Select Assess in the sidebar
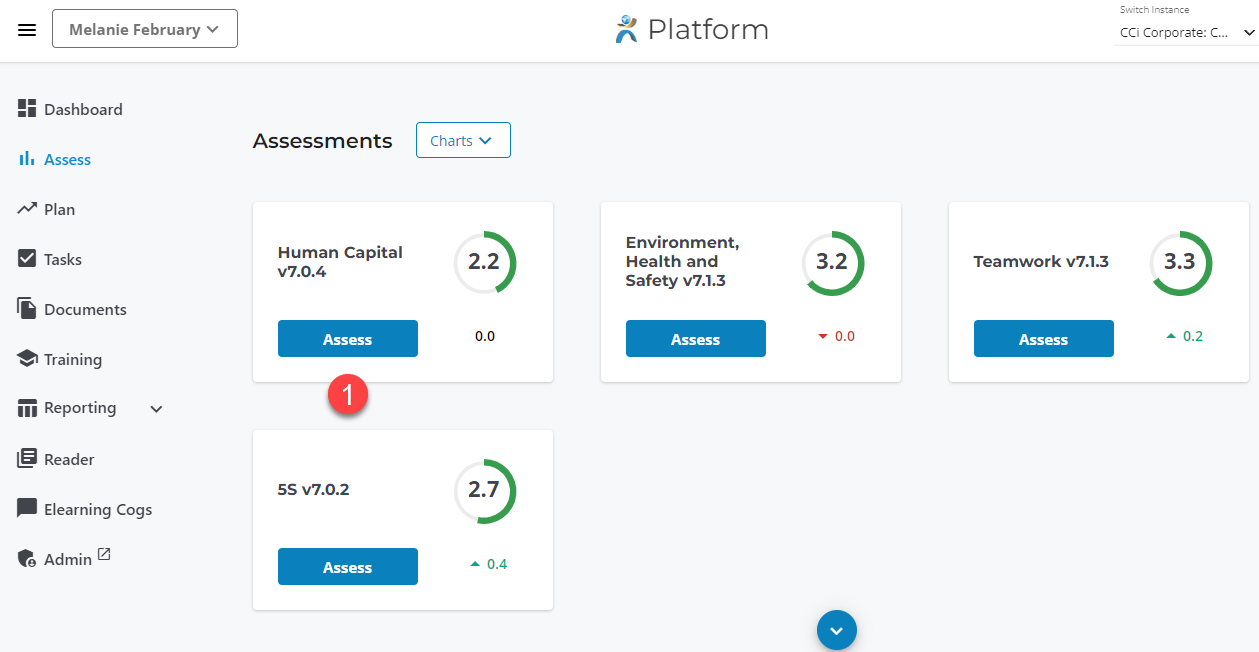 pos(67,159)
